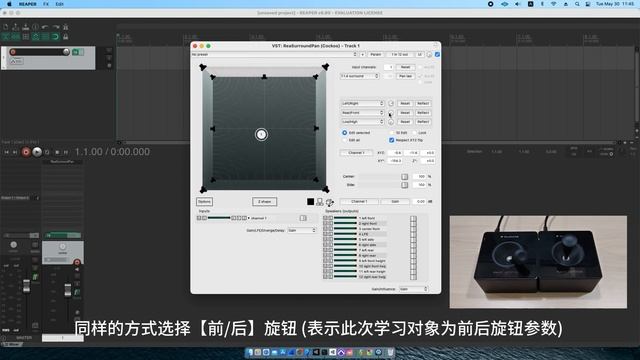Click the project settings info icon

pos(36,27)
